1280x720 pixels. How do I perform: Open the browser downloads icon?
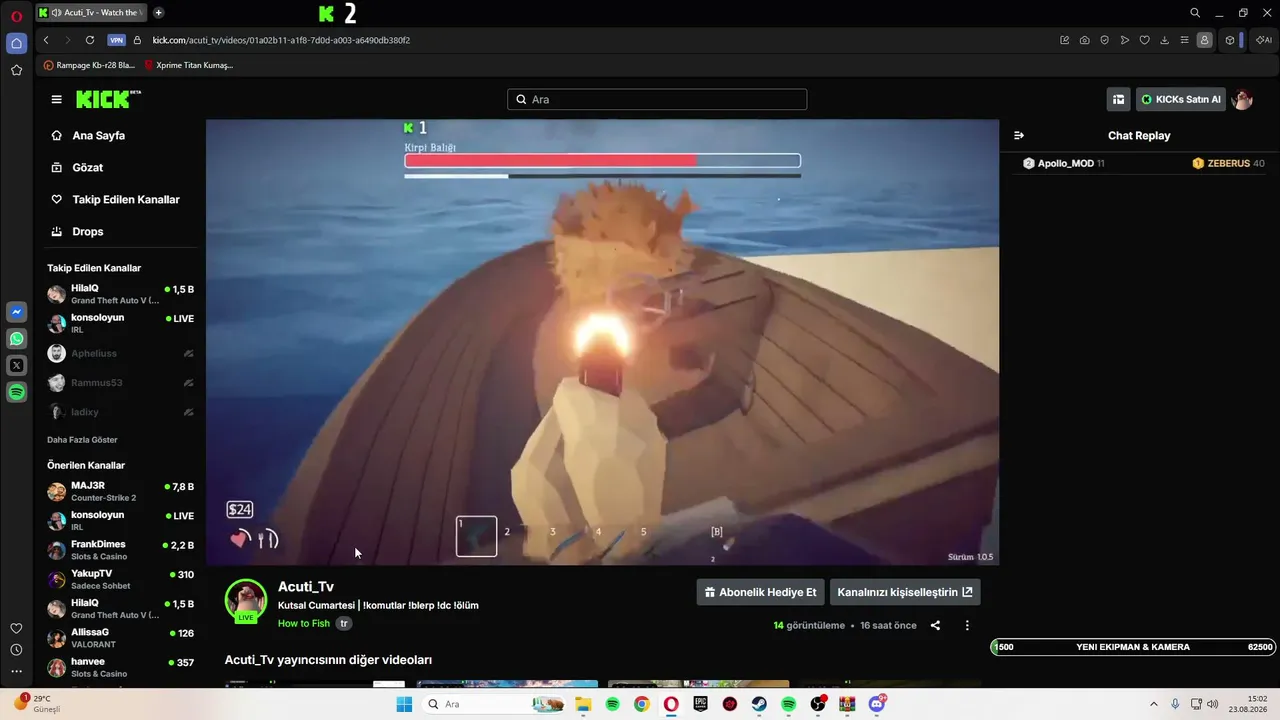click(1164, 40)
